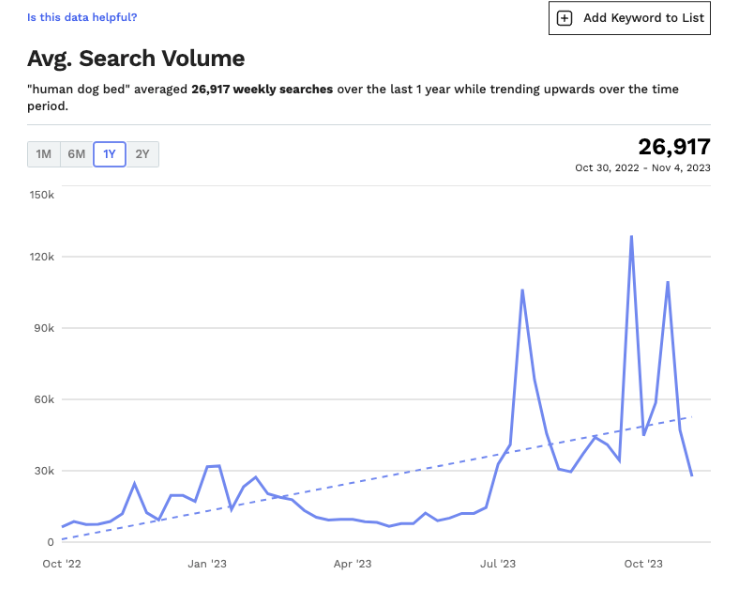
Task: Switch to the 1M time range
Action: click(43, 154)
